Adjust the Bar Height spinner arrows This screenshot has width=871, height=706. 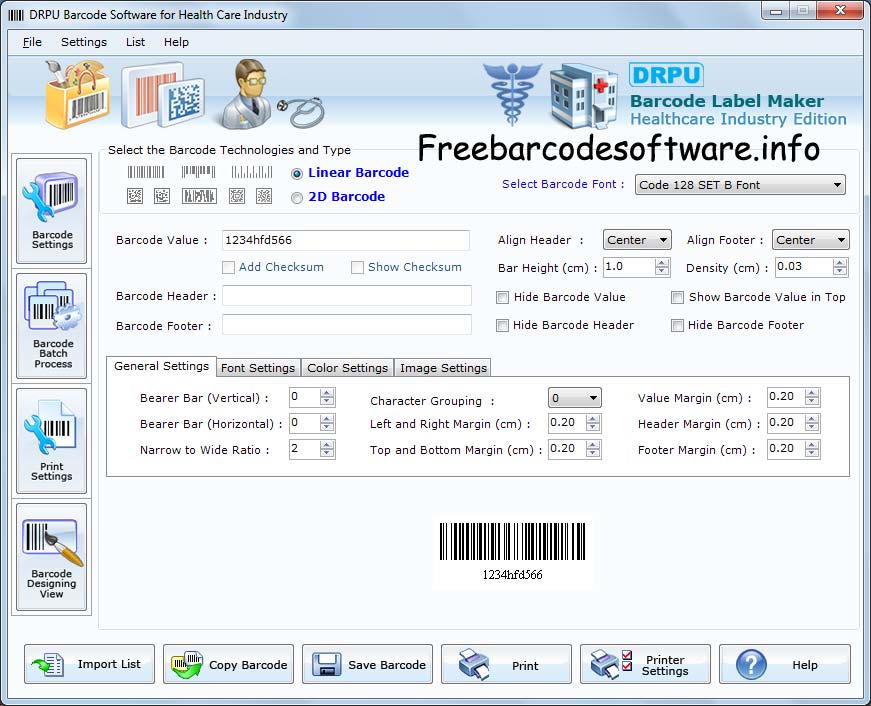point(662,267)
